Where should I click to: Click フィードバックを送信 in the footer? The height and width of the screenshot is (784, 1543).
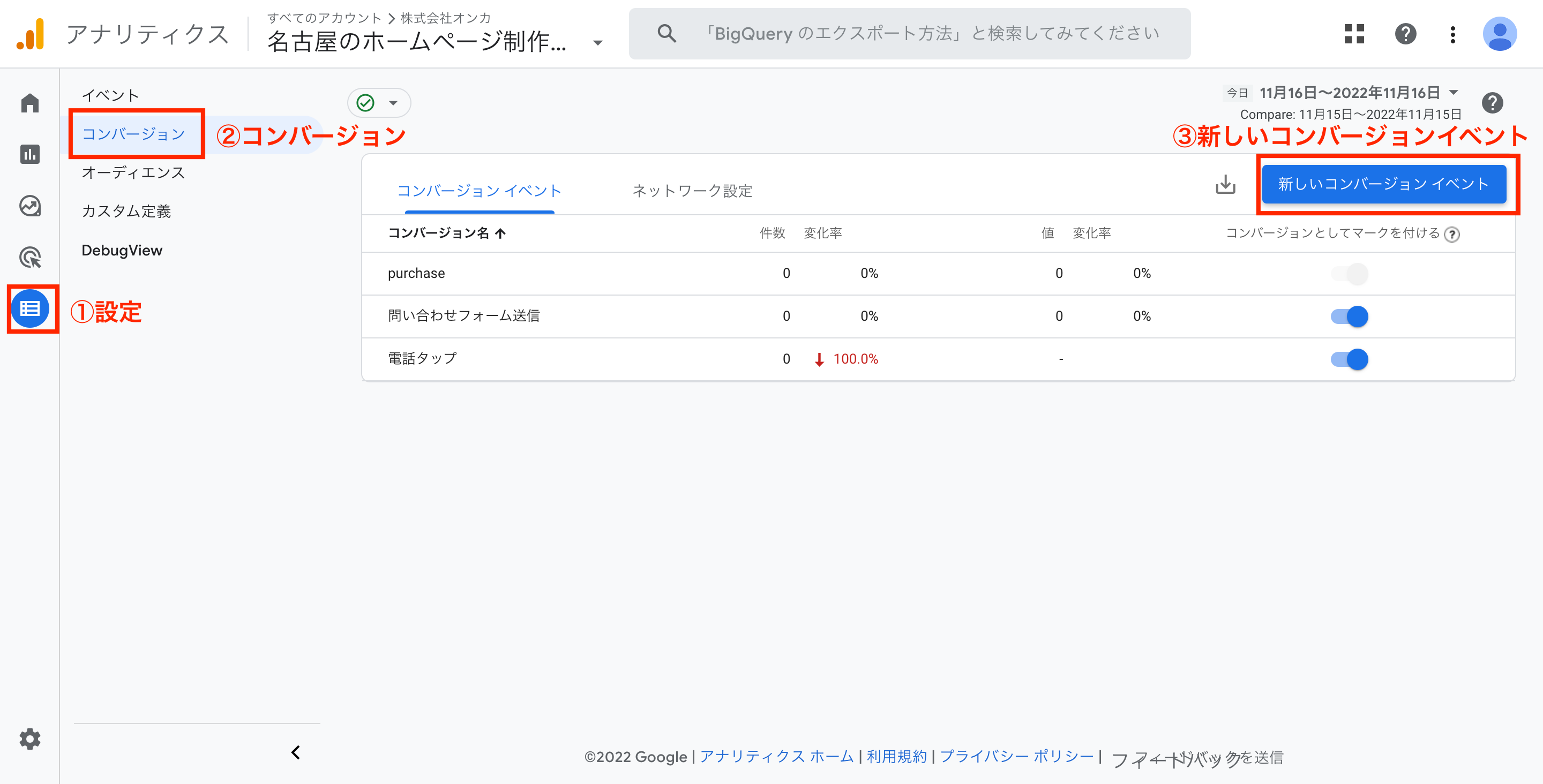tap(1198, 758)
